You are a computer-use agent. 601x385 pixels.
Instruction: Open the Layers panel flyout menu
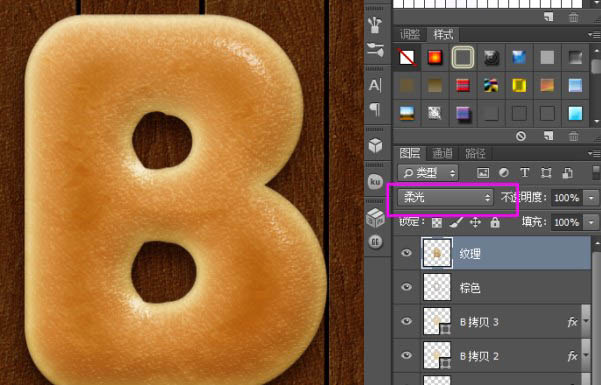(594, 154)
